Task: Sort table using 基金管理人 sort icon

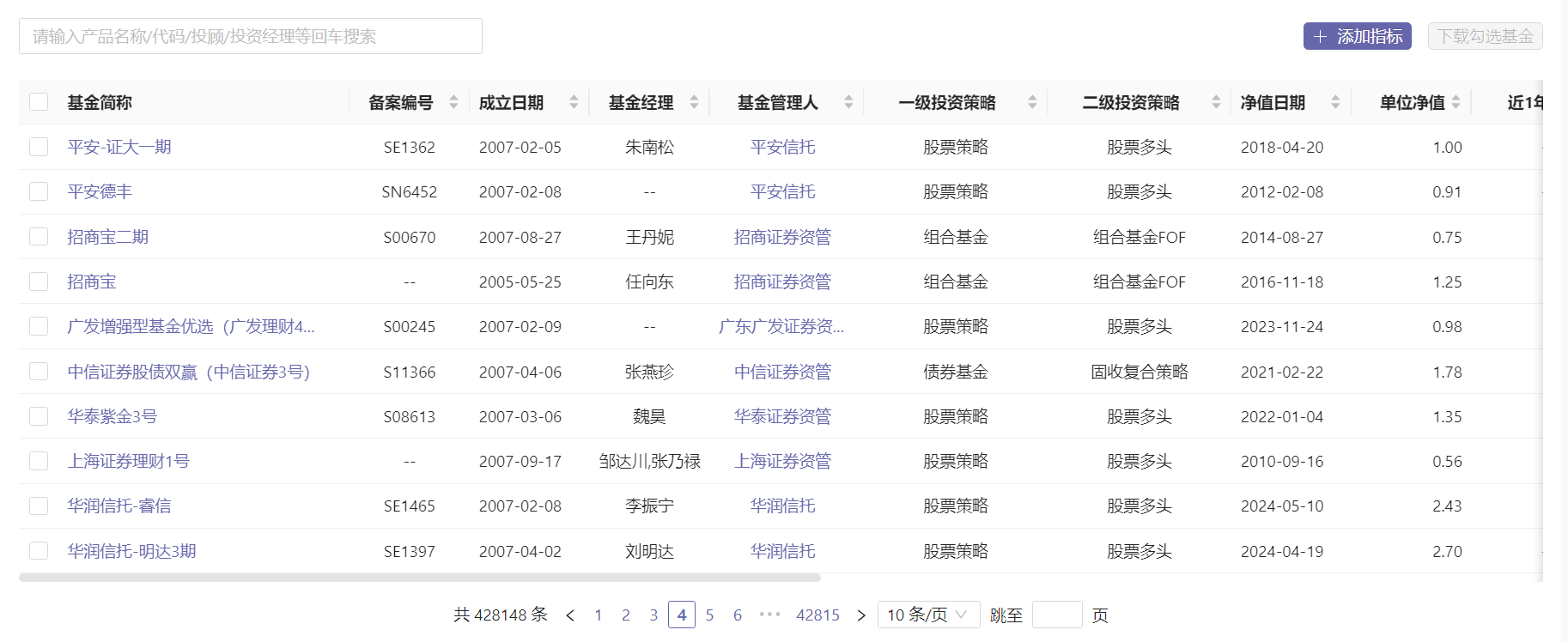Action: 848,102
